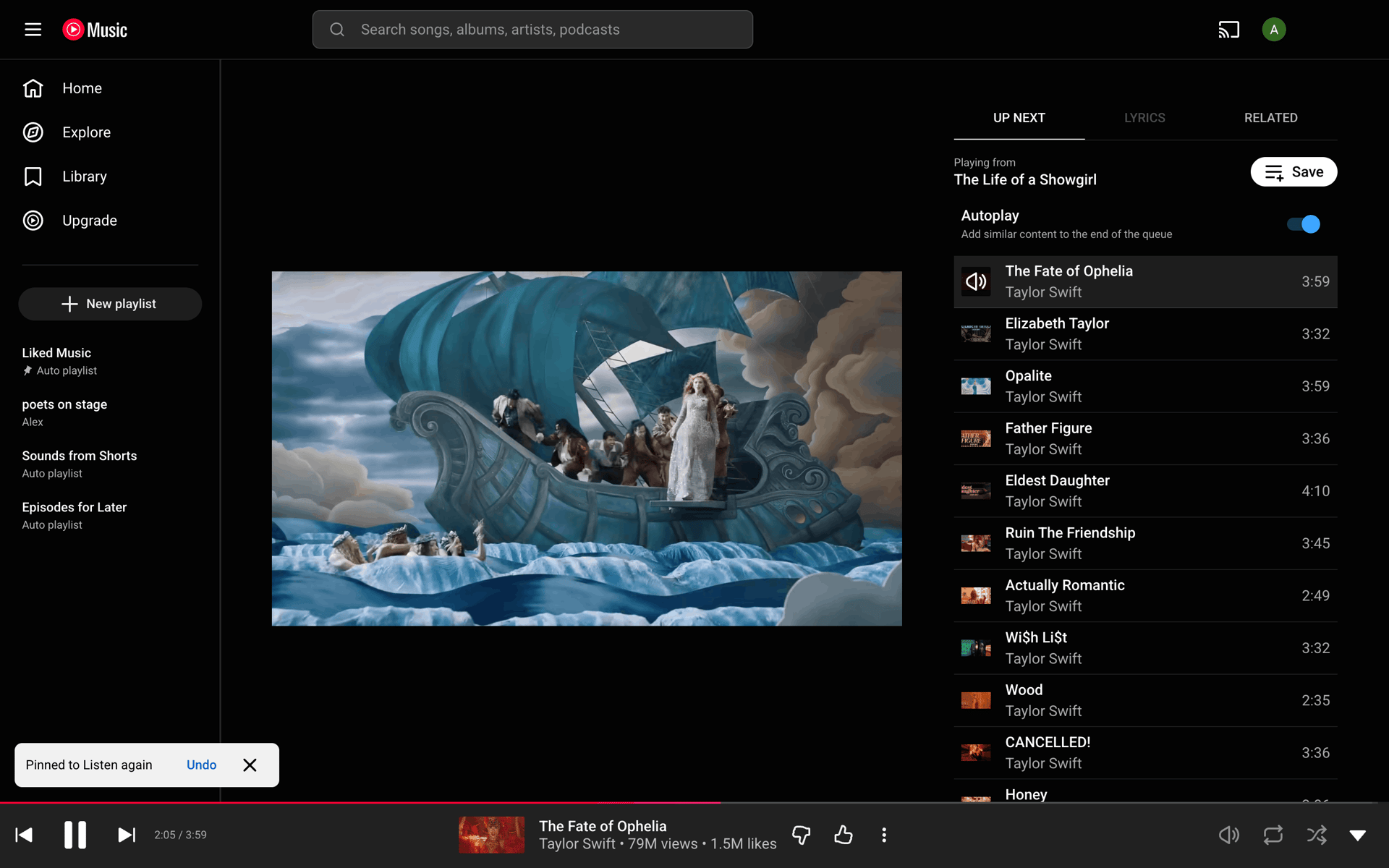This screenshot has height=868, width=1389.
Task: Play Ruin The Friendship from the queue
Action: 1145,543
